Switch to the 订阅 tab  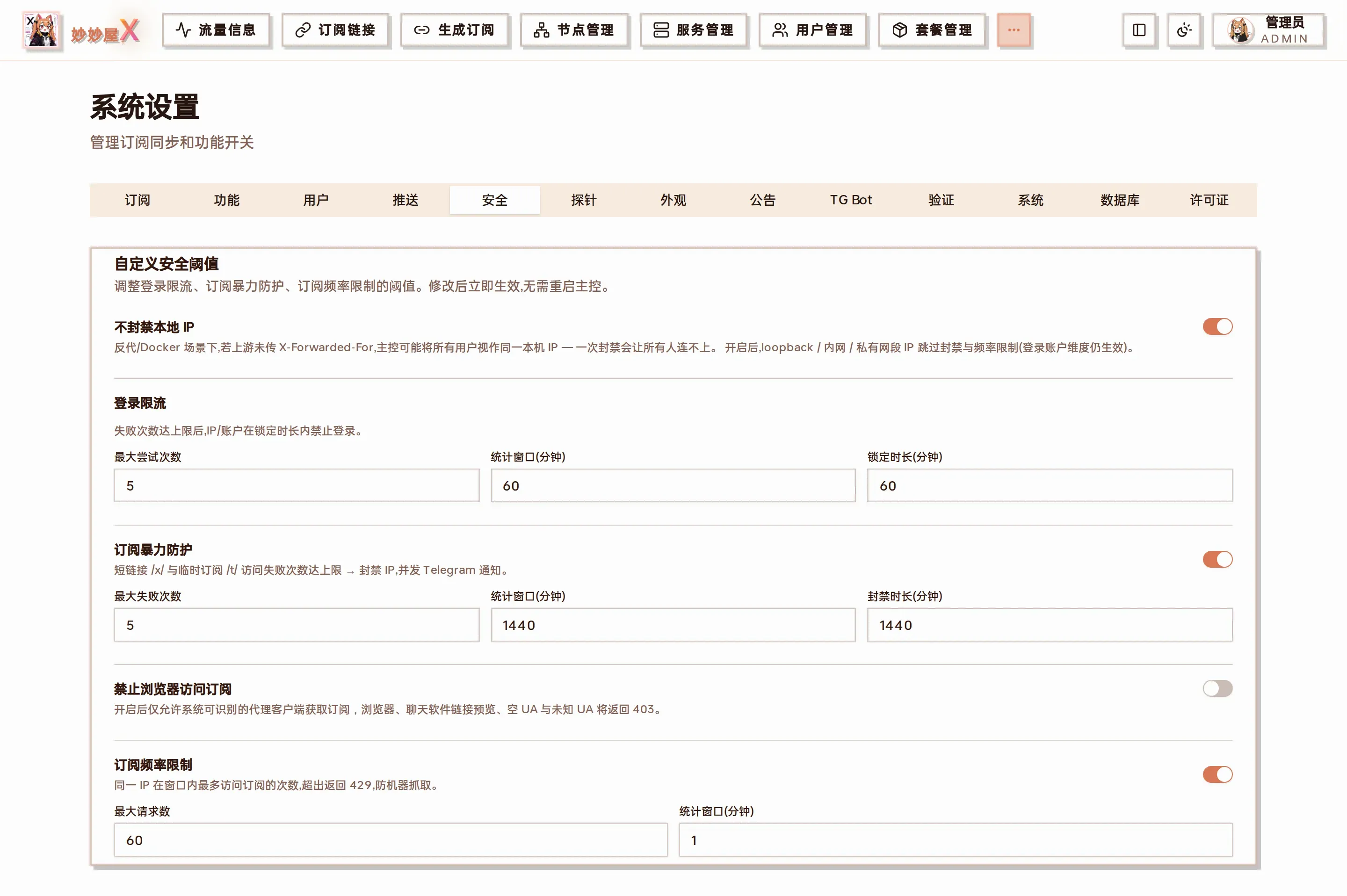(x=137, y=200)
